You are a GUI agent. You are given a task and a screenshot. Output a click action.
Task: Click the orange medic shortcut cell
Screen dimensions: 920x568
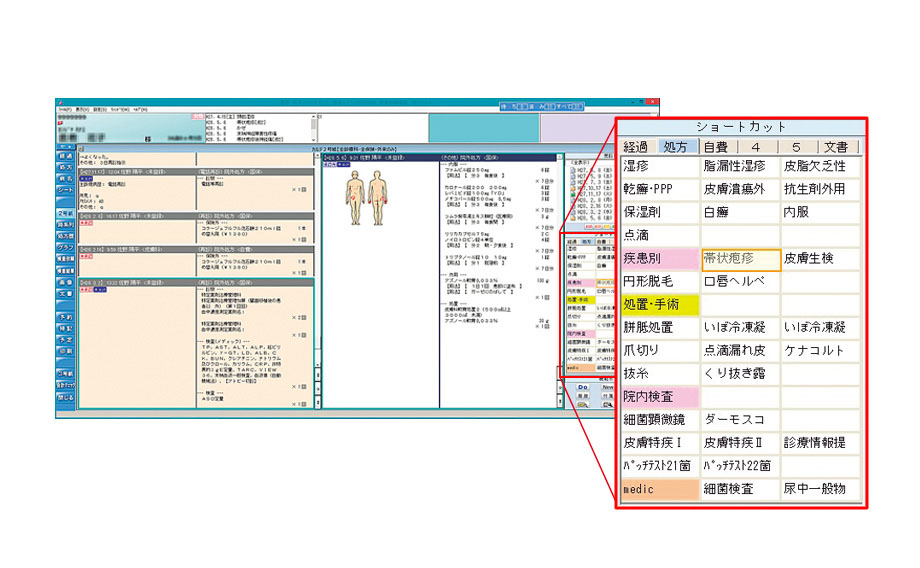(x=657, y=489)
